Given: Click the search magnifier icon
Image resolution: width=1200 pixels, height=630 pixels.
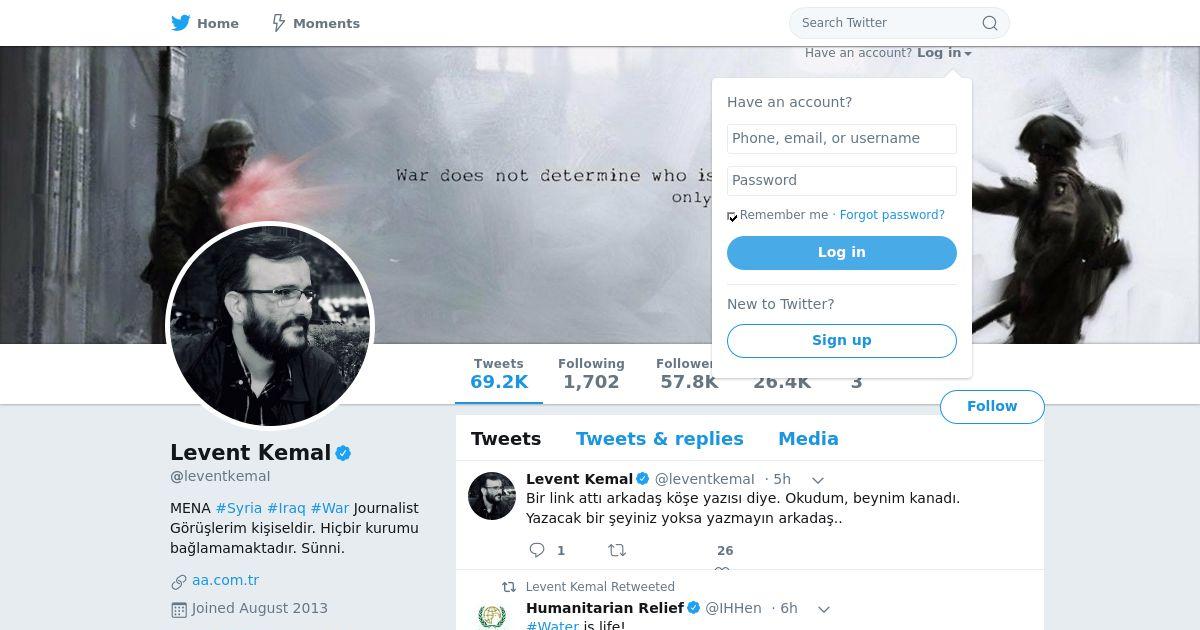Looking at the screenshot, I should pos(990,23).
